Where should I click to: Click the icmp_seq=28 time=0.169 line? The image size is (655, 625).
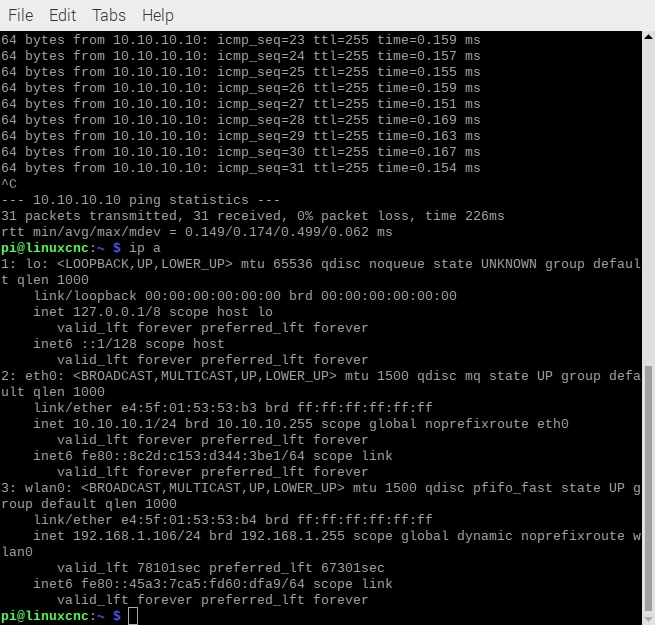tap(241, 120)
